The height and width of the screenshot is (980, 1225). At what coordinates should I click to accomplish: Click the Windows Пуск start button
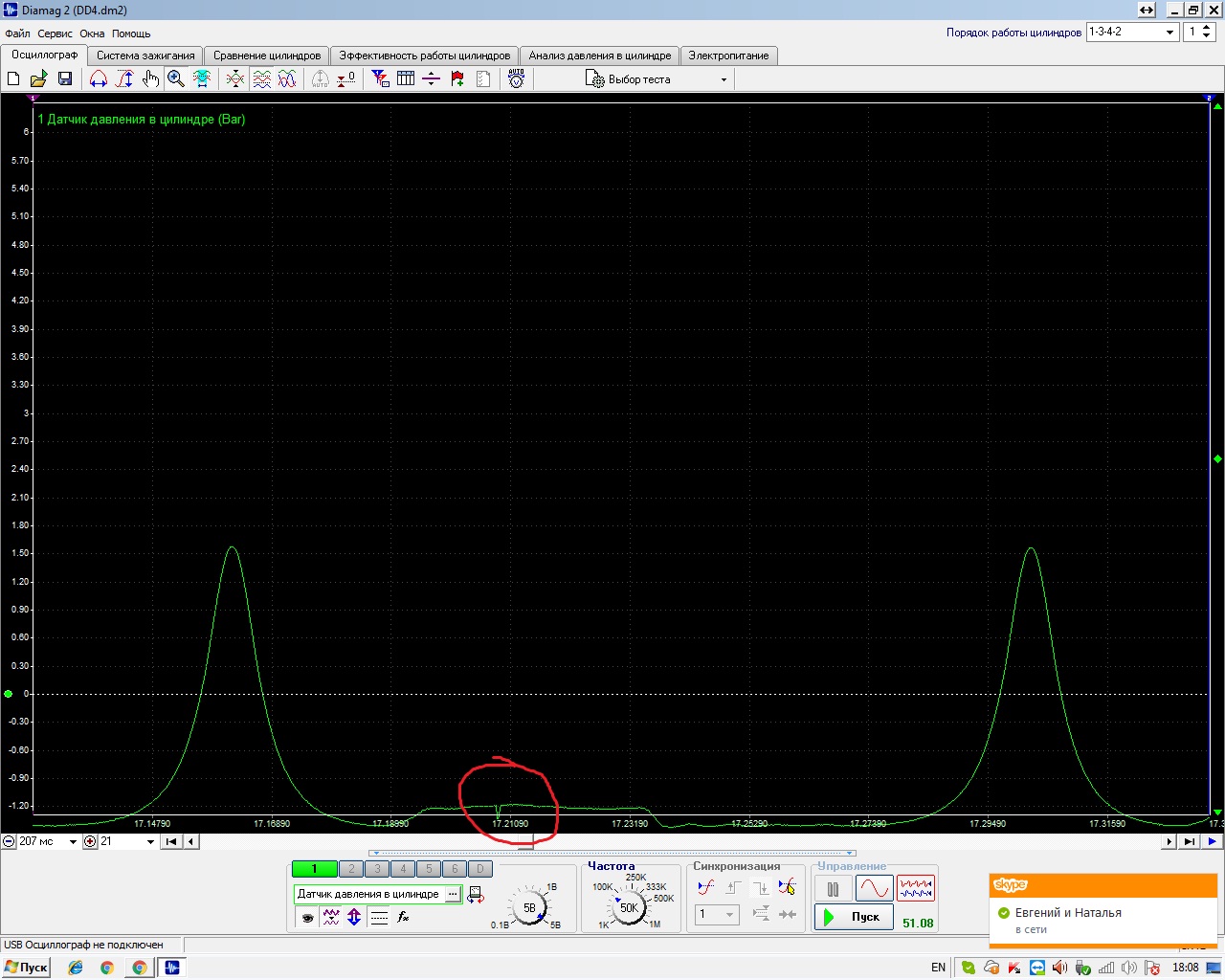click(27, 968)
